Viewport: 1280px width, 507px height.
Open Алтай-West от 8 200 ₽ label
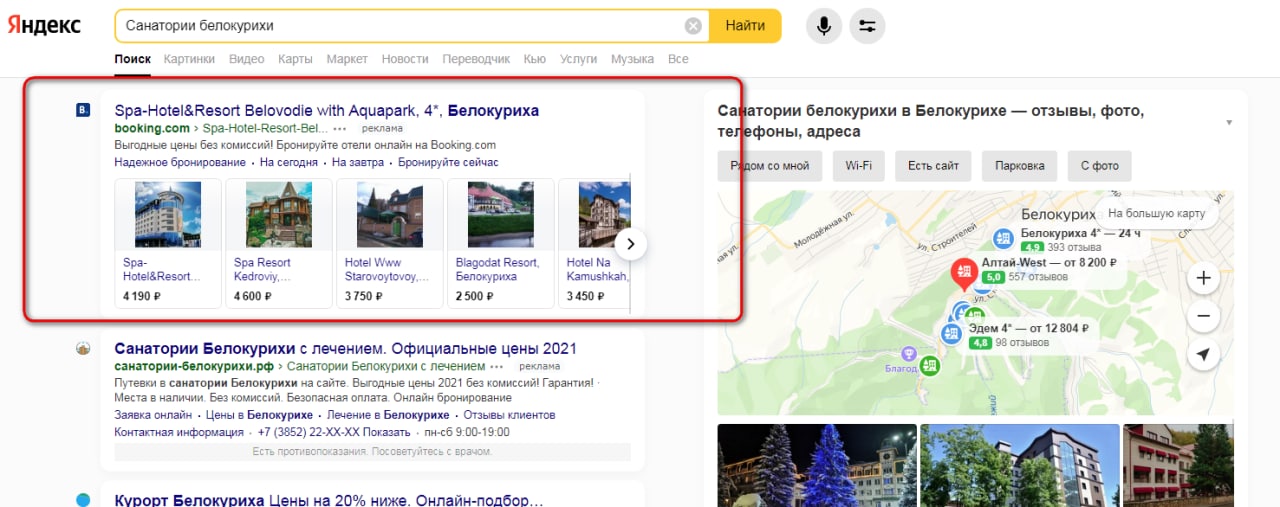click(x=1049, y=262)
